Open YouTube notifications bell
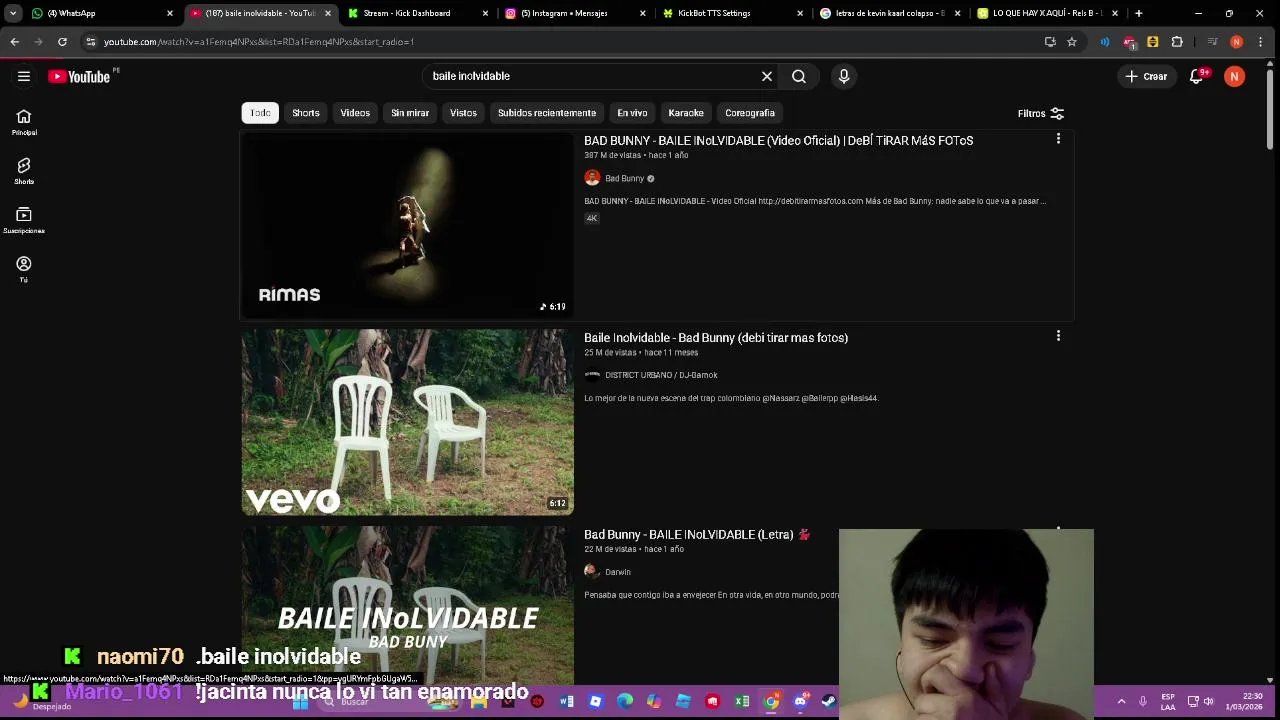The width and height of the screenshot is (1280, 720). pyautogui.click(x=1196, y=76)
